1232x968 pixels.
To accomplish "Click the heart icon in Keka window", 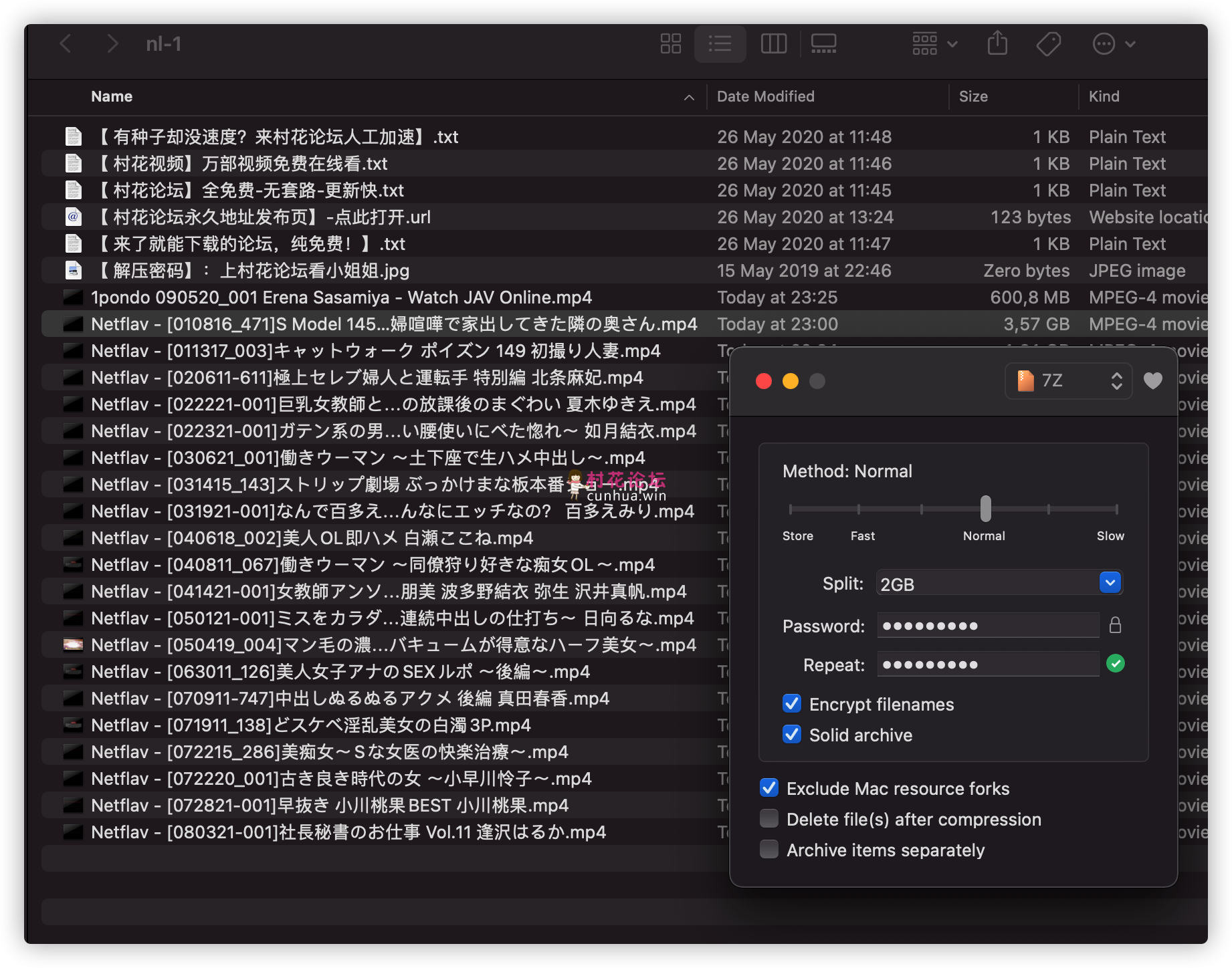I will point(1153,380).
